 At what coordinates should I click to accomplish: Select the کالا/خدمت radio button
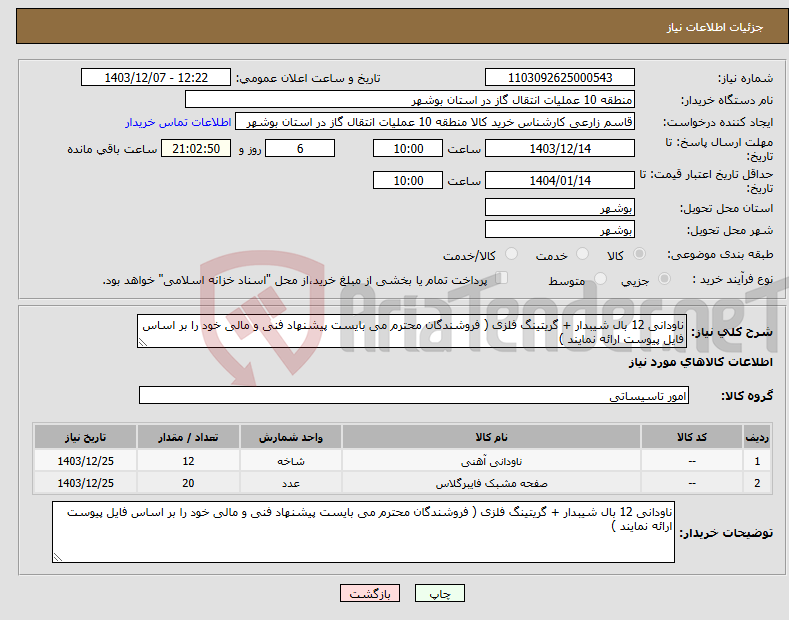click(x=511, y=254)
